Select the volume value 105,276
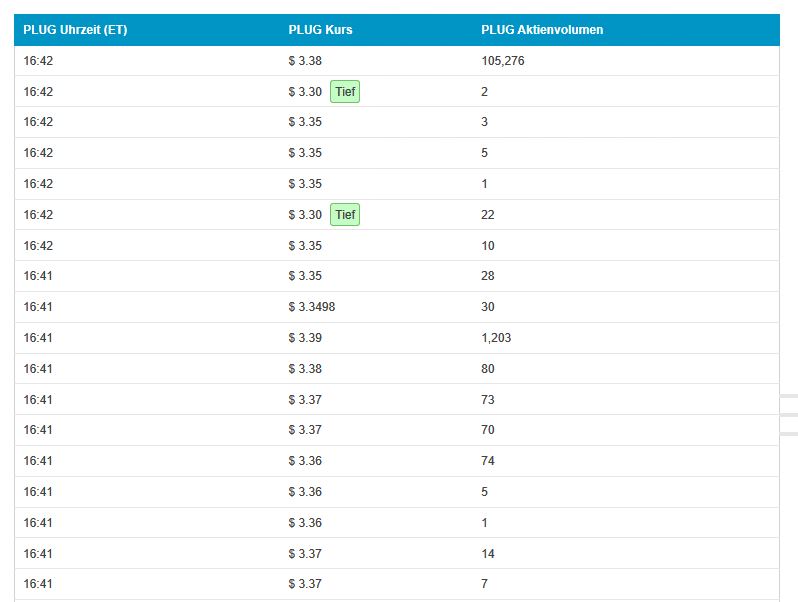Image resolution: width=798 pixels, height=602 pixels. point(503,61)
